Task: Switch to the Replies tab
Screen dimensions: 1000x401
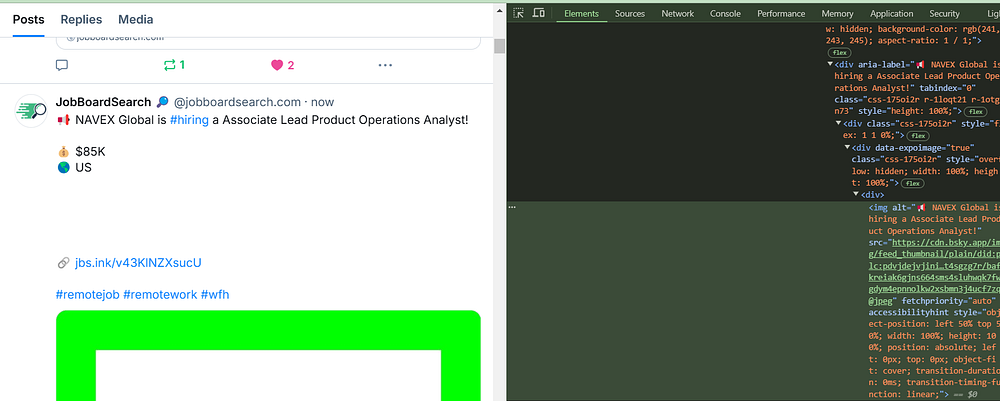Action: (x=82, y=19)
